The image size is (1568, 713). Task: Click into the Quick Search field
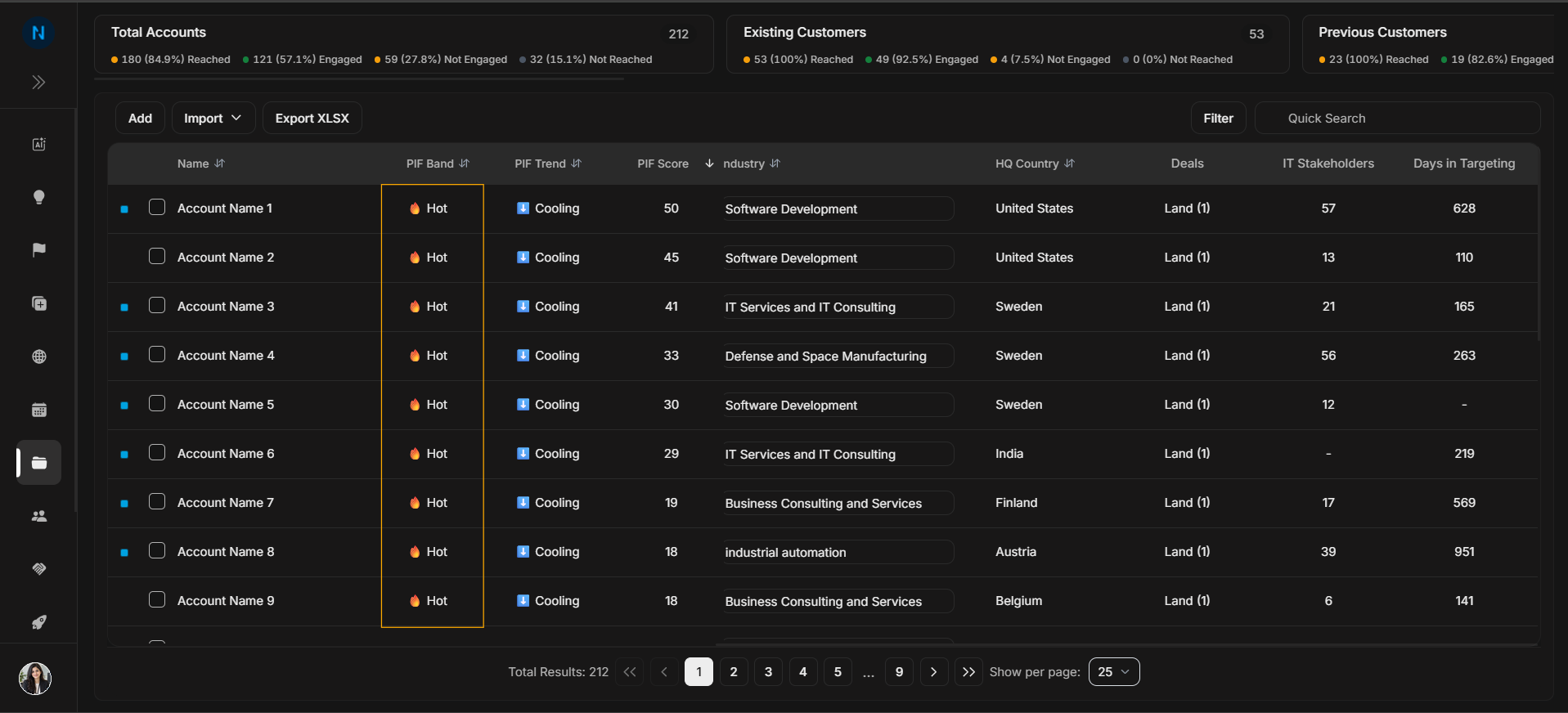pos(1397,119)
